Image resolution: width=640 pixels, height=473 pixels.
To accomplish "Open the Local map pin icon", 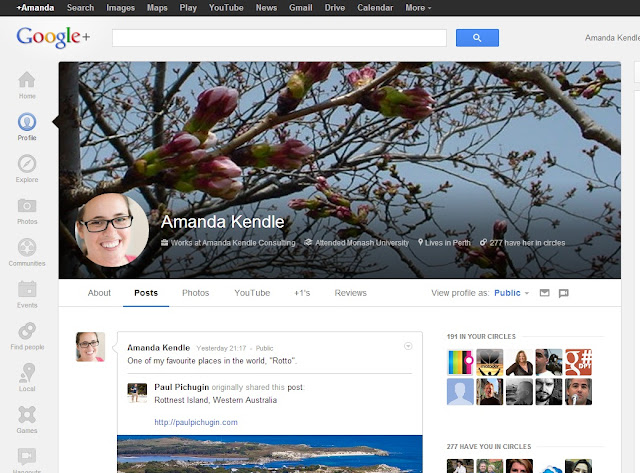I will (27, 372).
